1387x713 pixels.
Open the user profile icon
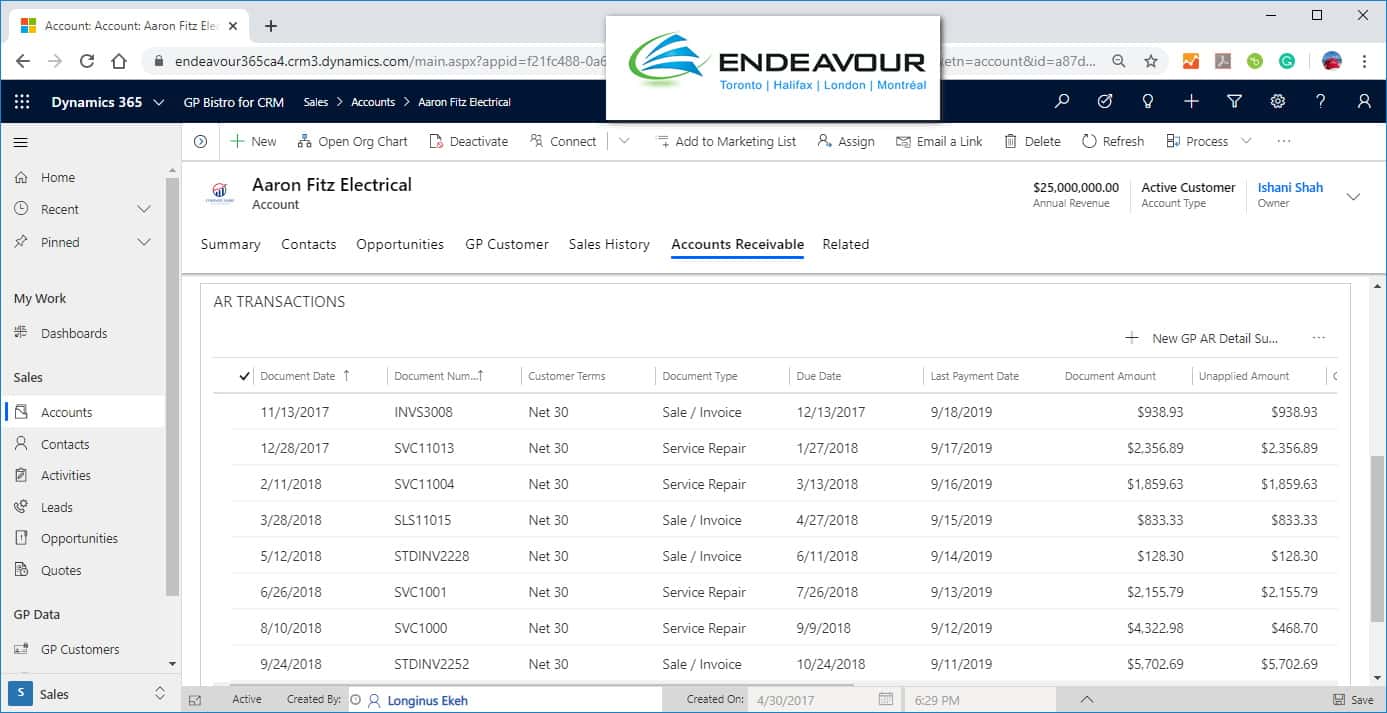[1364, 101]
